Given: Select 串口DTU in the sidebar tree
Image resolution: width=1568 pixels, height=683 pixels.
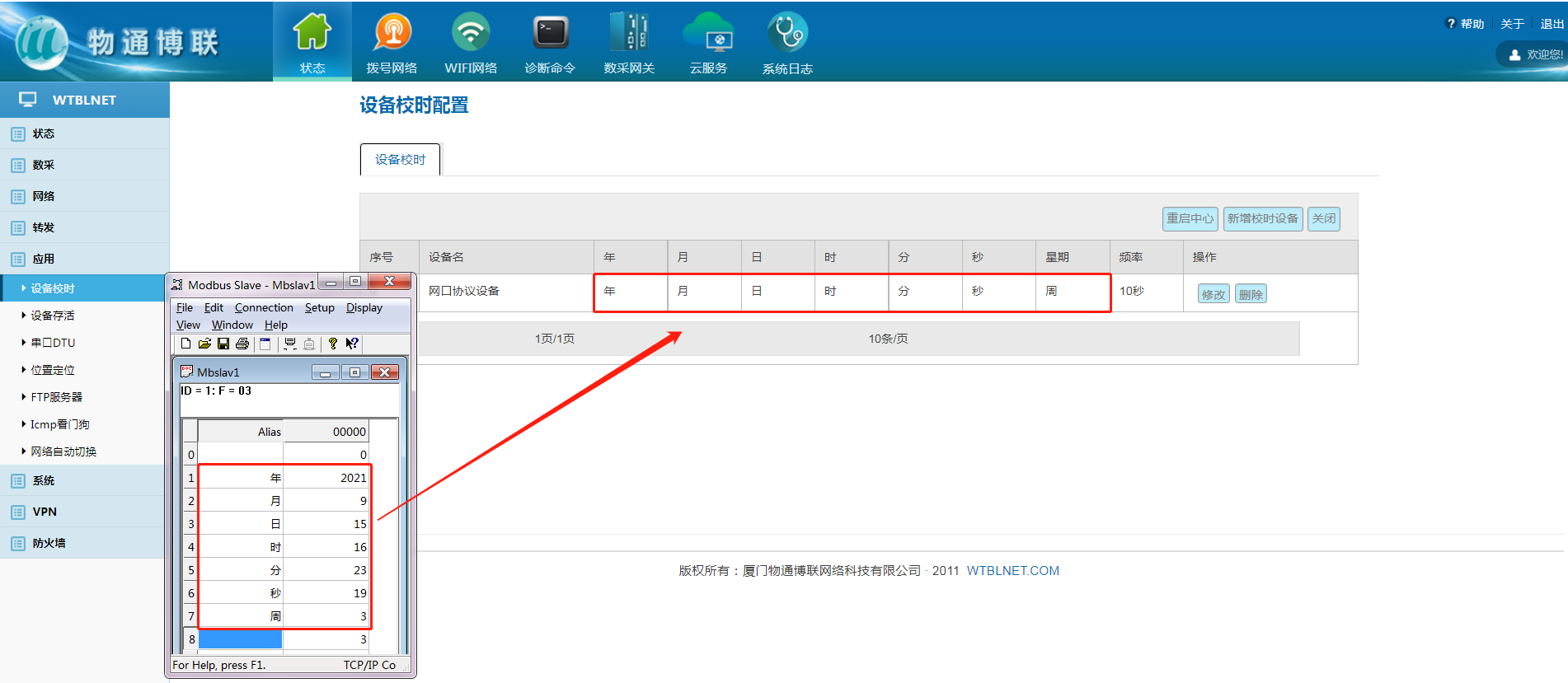Looking at the screenshot, I should 53,343.
